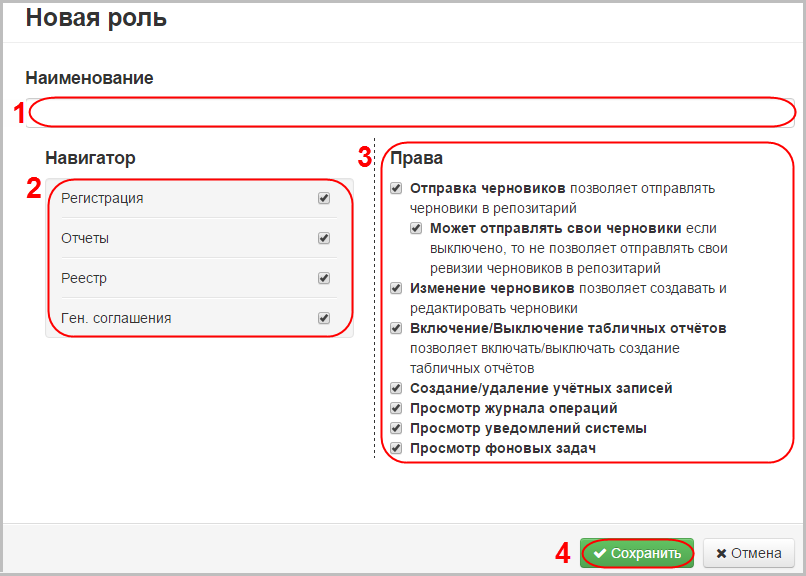The image size is (806, 576).
Task: Click the Отмена button
Action: click(749, 553)
